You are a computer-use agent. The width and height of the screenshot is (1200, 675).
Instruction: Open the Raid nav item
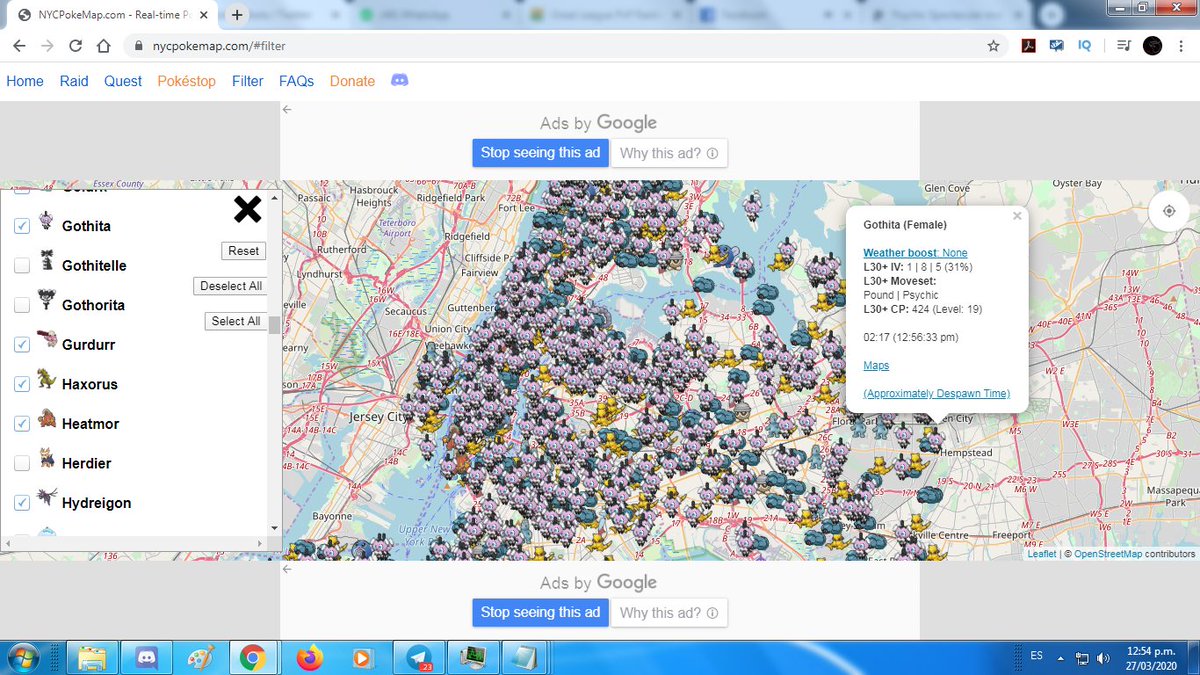coord(74,81)
